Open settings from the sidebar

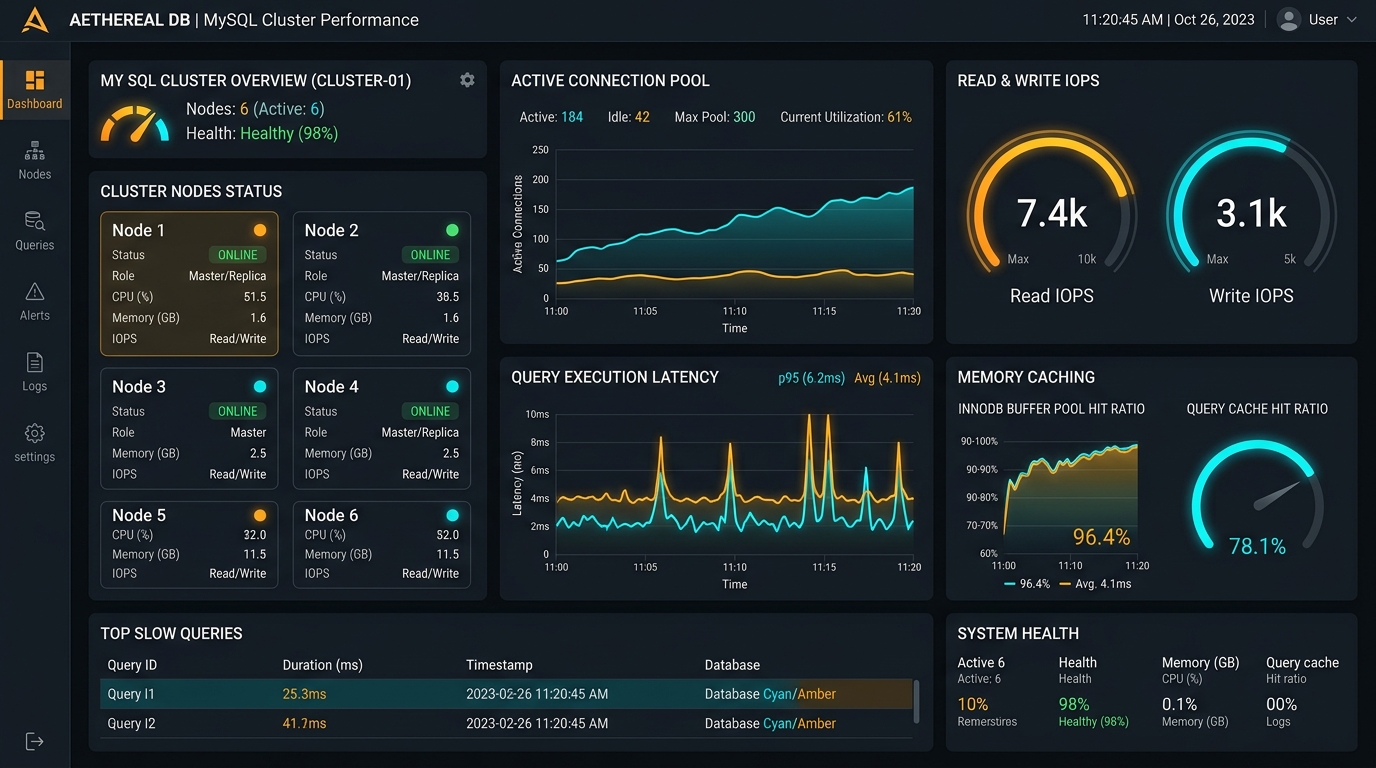pos(35,442)
